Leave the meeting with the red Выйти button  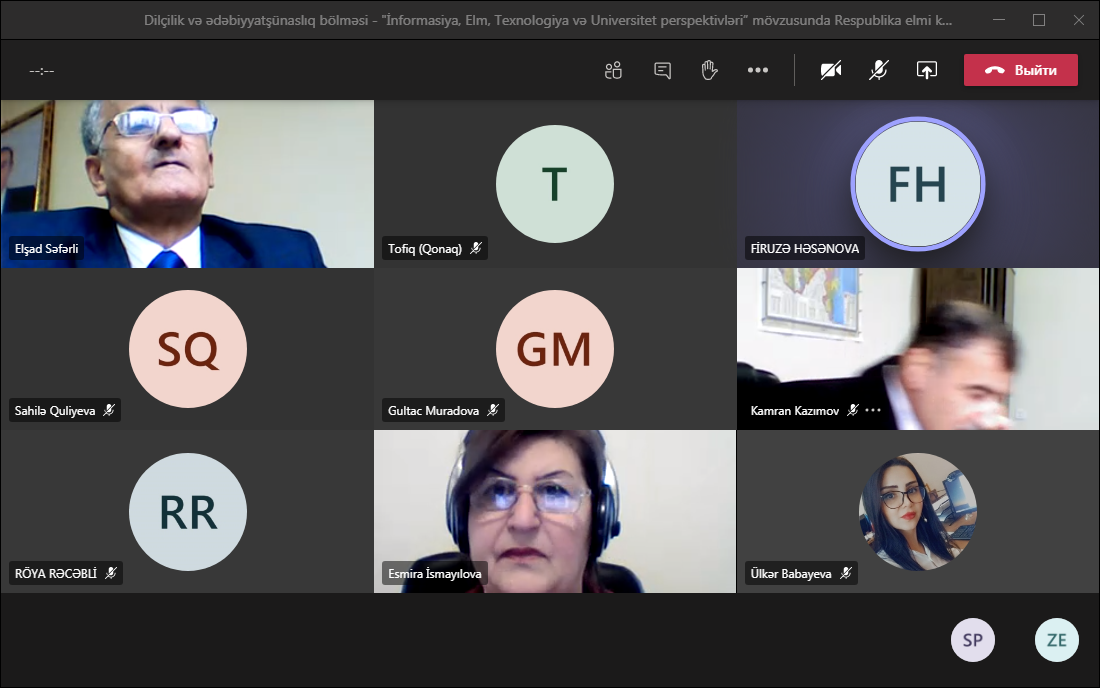tap(1021, 70)
